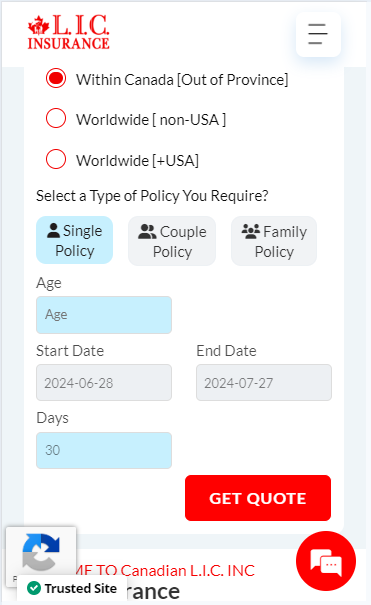Select Within Canada Out of Province option

click(x=56, y=78)
